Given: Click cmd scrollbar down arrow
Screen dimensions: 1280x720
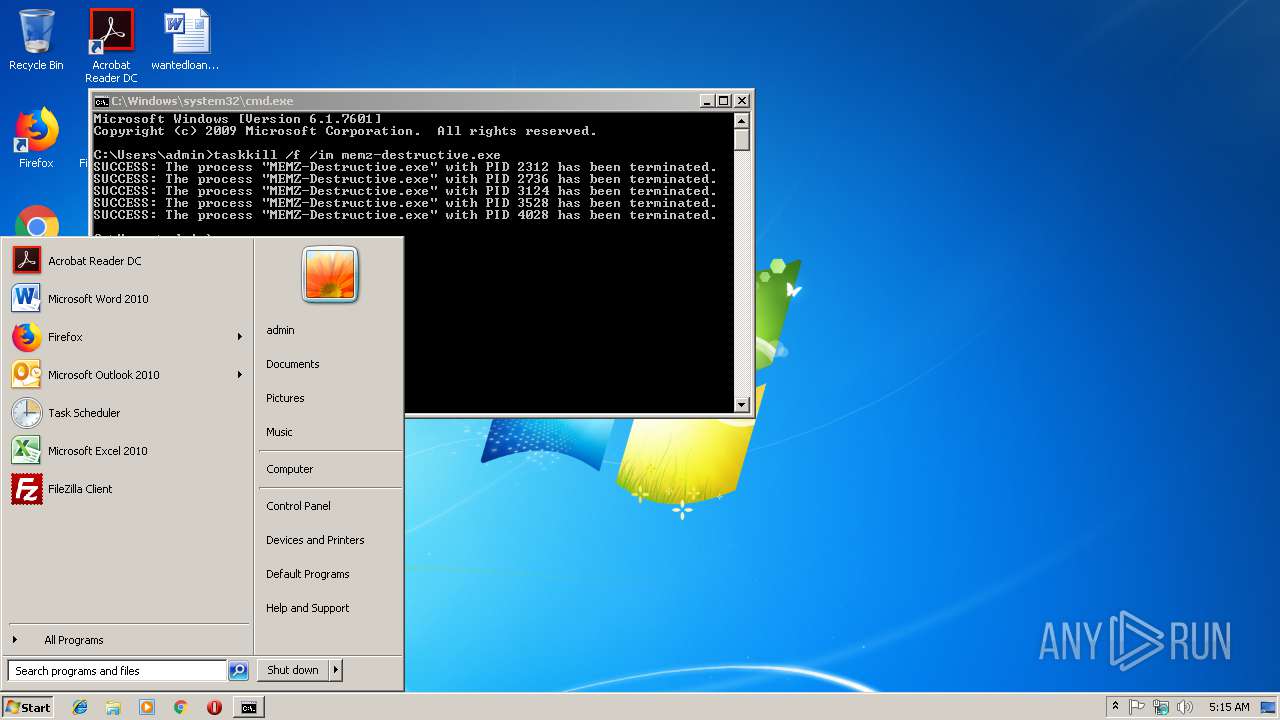Looking at the screenshot, I should pos(741,404).
